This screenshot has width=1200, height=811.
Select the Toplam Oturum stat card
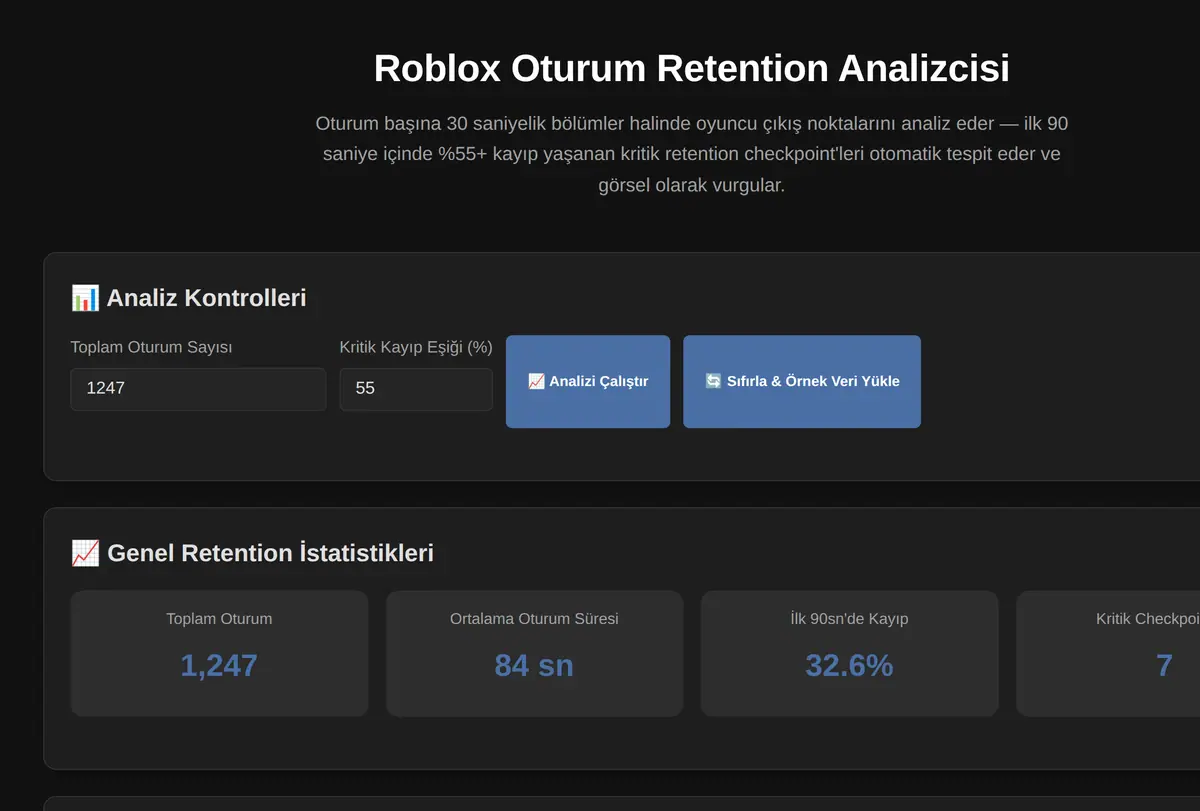click(219, 653)
